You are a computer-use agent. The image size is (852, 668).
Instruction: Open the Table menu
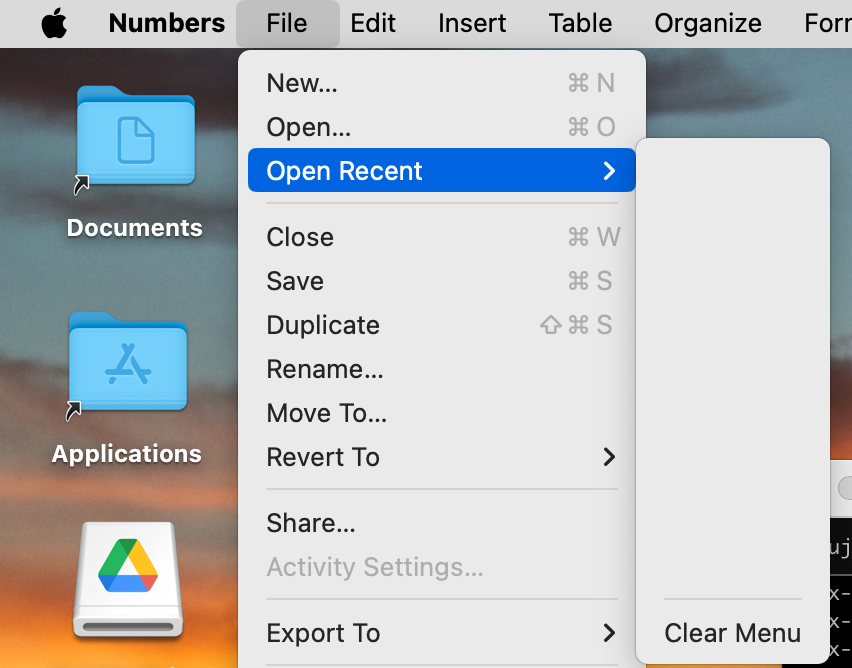pos(580,23)
